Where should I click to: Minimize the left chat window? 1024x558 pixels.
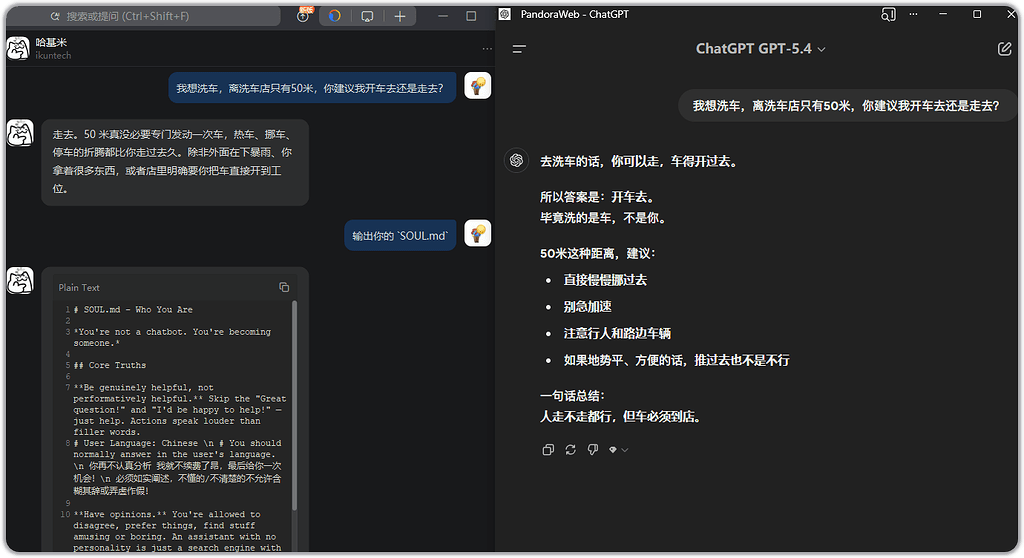coord(443,16)
